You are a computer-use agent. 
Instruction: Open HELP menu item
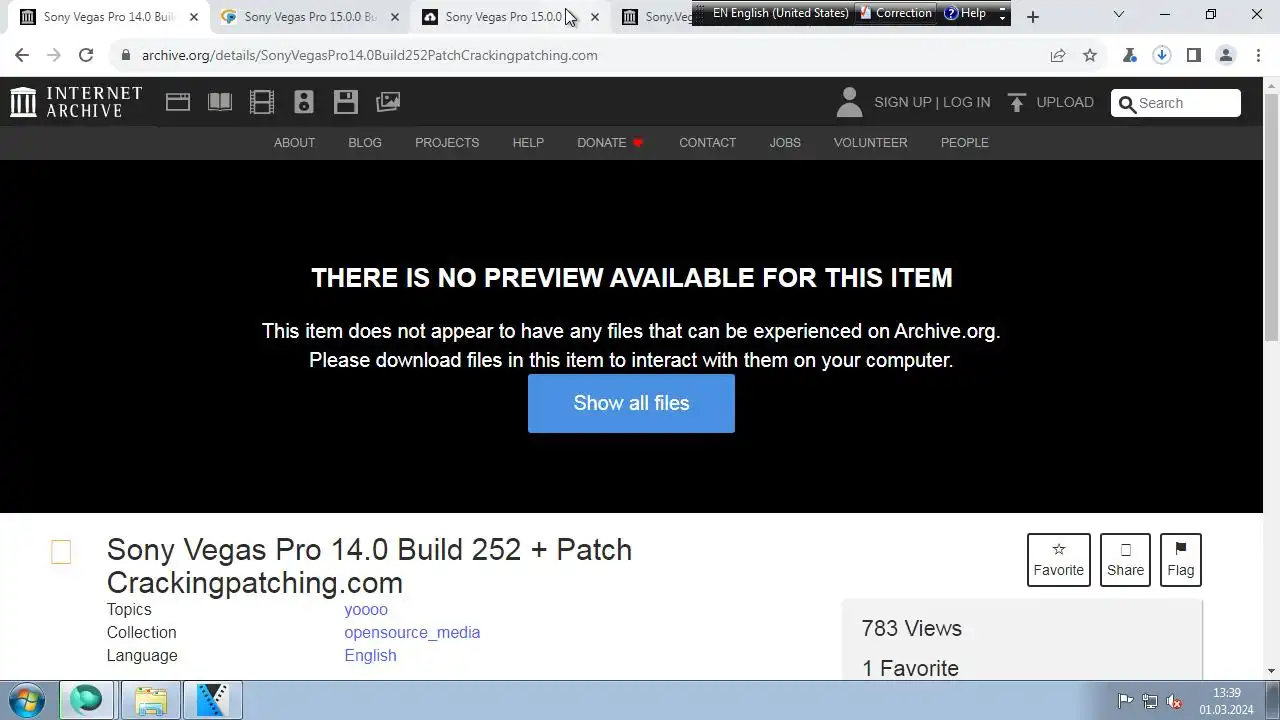pos(528,143)
